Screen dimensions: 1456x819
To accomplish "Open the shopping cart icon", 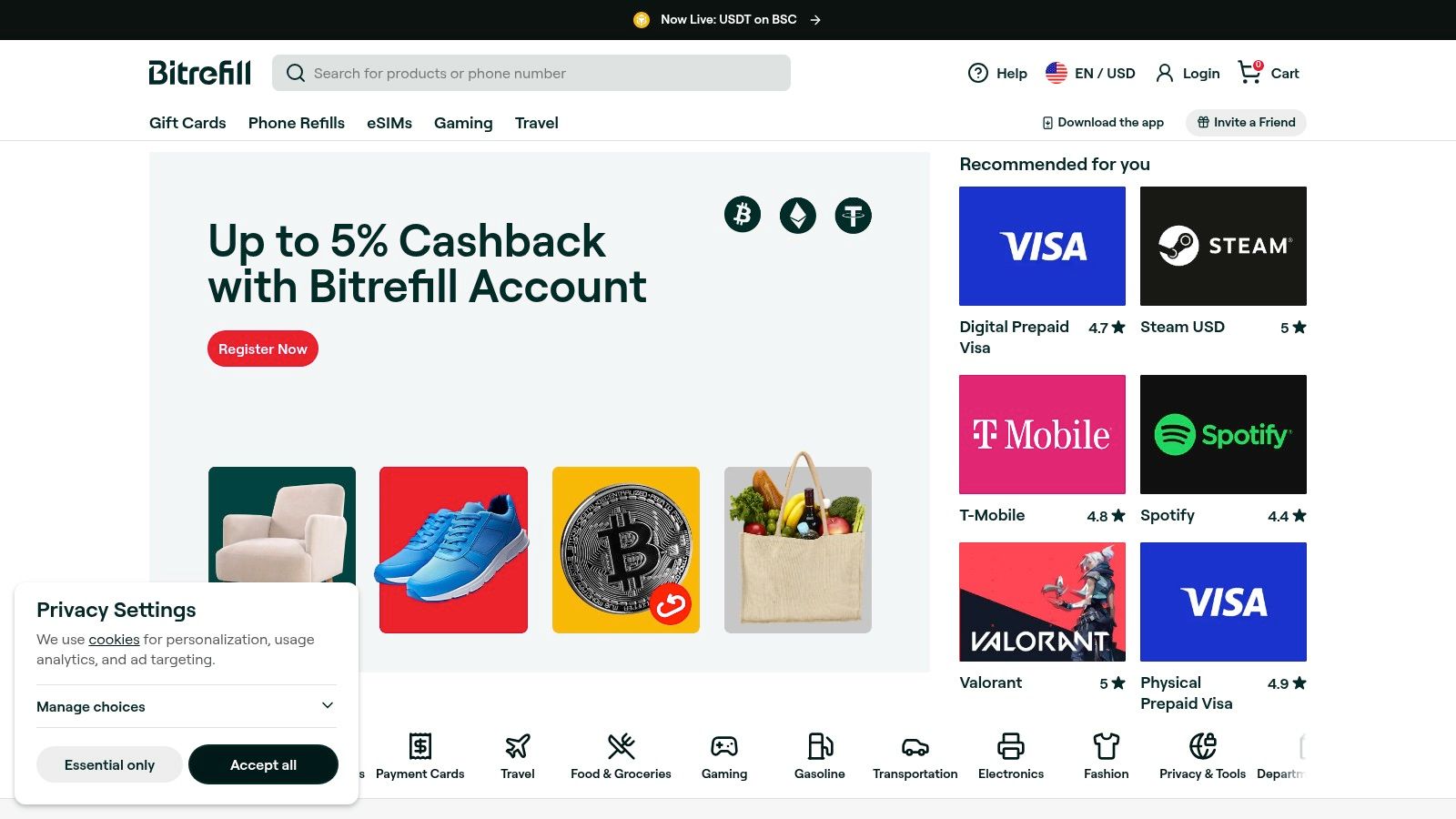I will tap(1250, 73).
